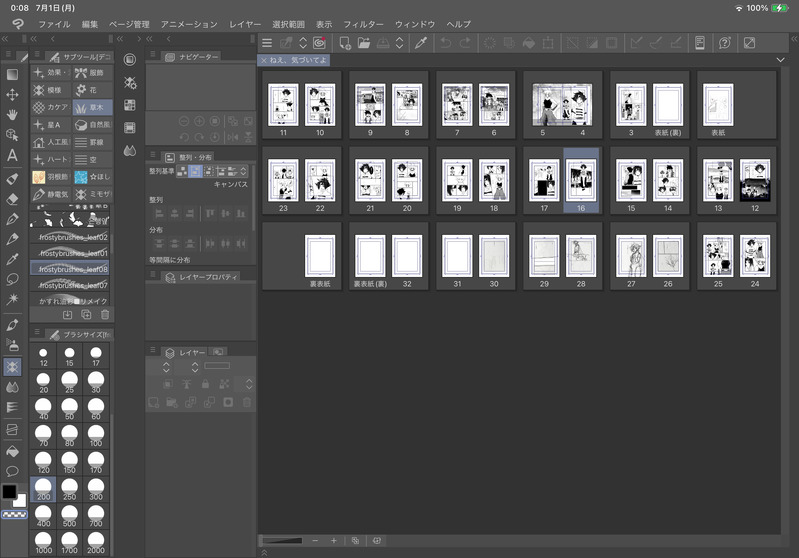Select the 服飾 sub tool group
This screenshot has width=799, height=558.
pyautogui.click(x=92, y=73)
